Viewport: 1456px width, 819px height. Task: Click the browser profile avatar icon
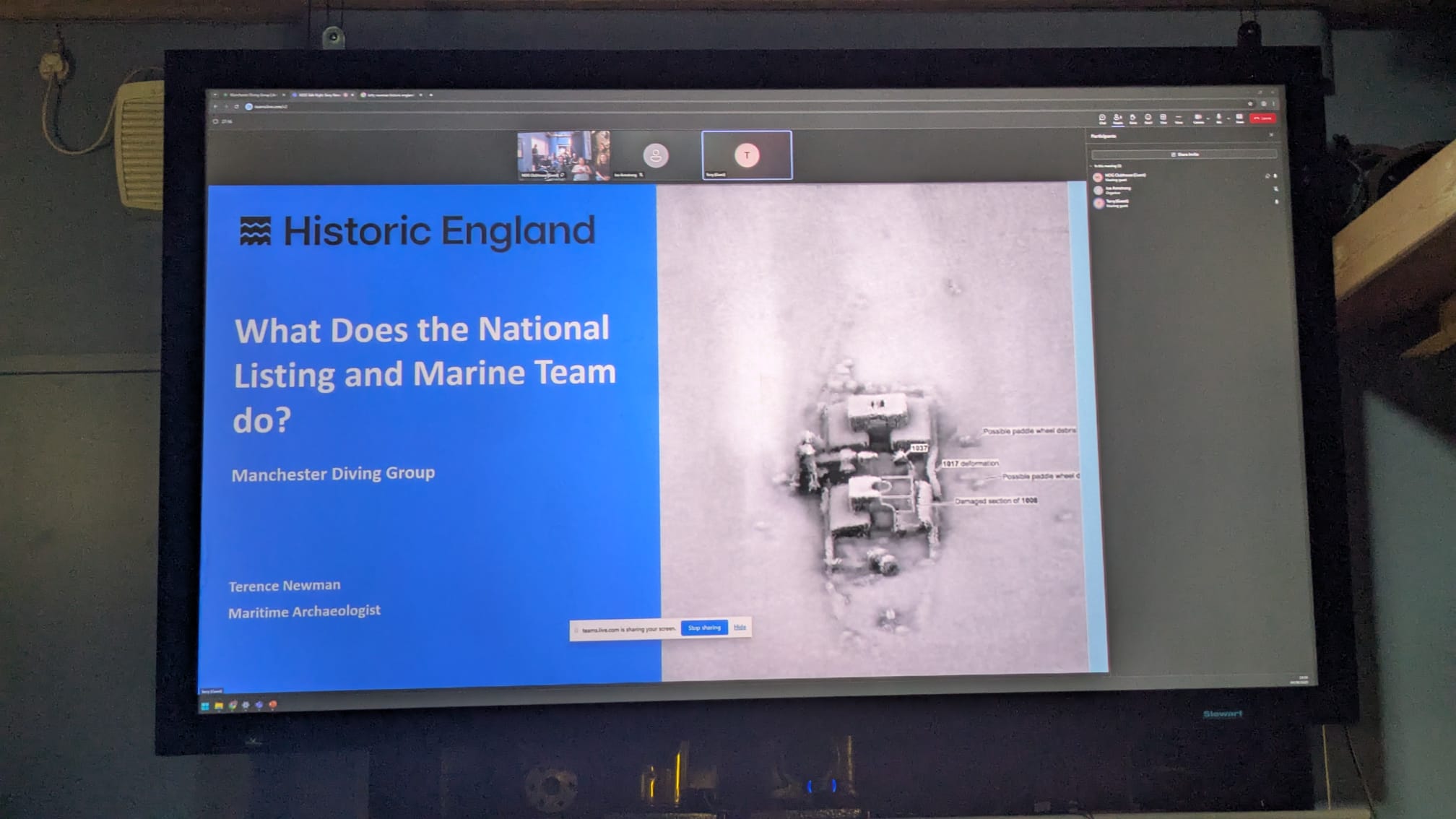pos(1262,104)
